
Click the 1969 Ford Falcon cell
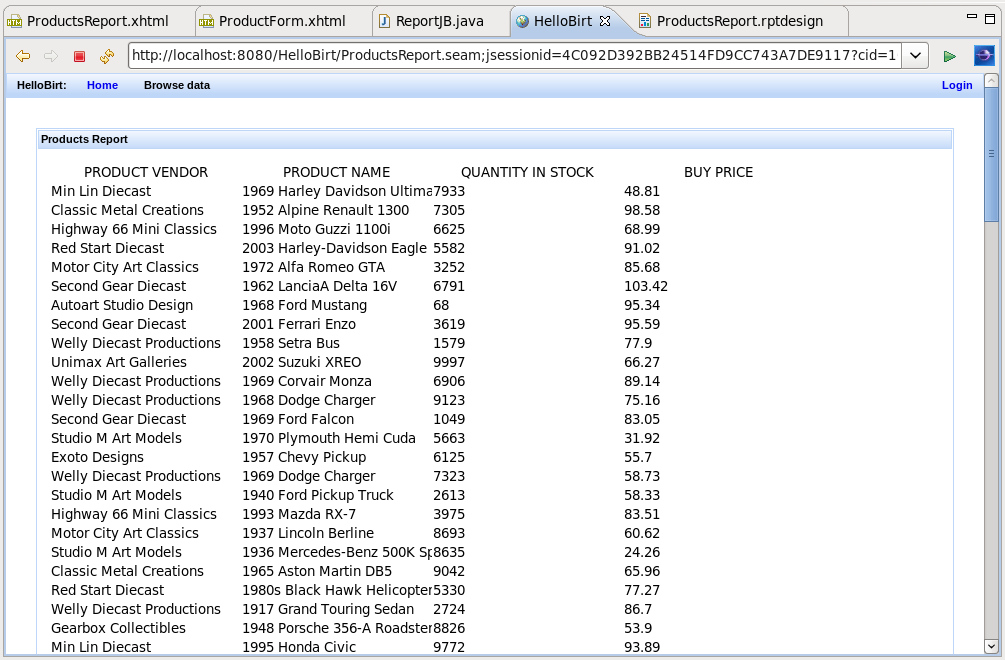298,420
